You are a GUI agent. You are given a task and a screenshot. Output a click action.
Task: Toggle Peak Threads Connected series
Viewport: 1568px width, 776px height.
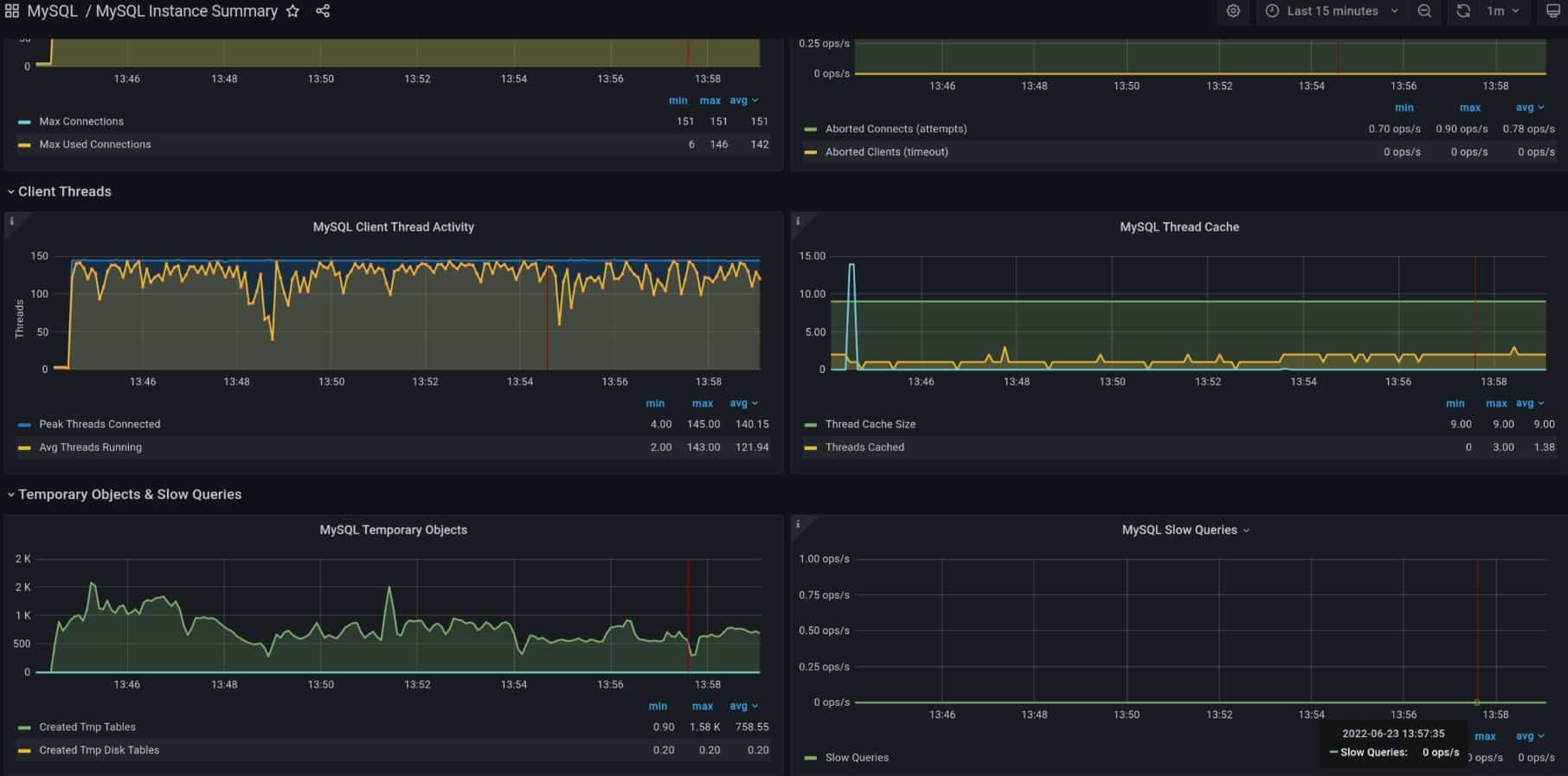[100, 424]
